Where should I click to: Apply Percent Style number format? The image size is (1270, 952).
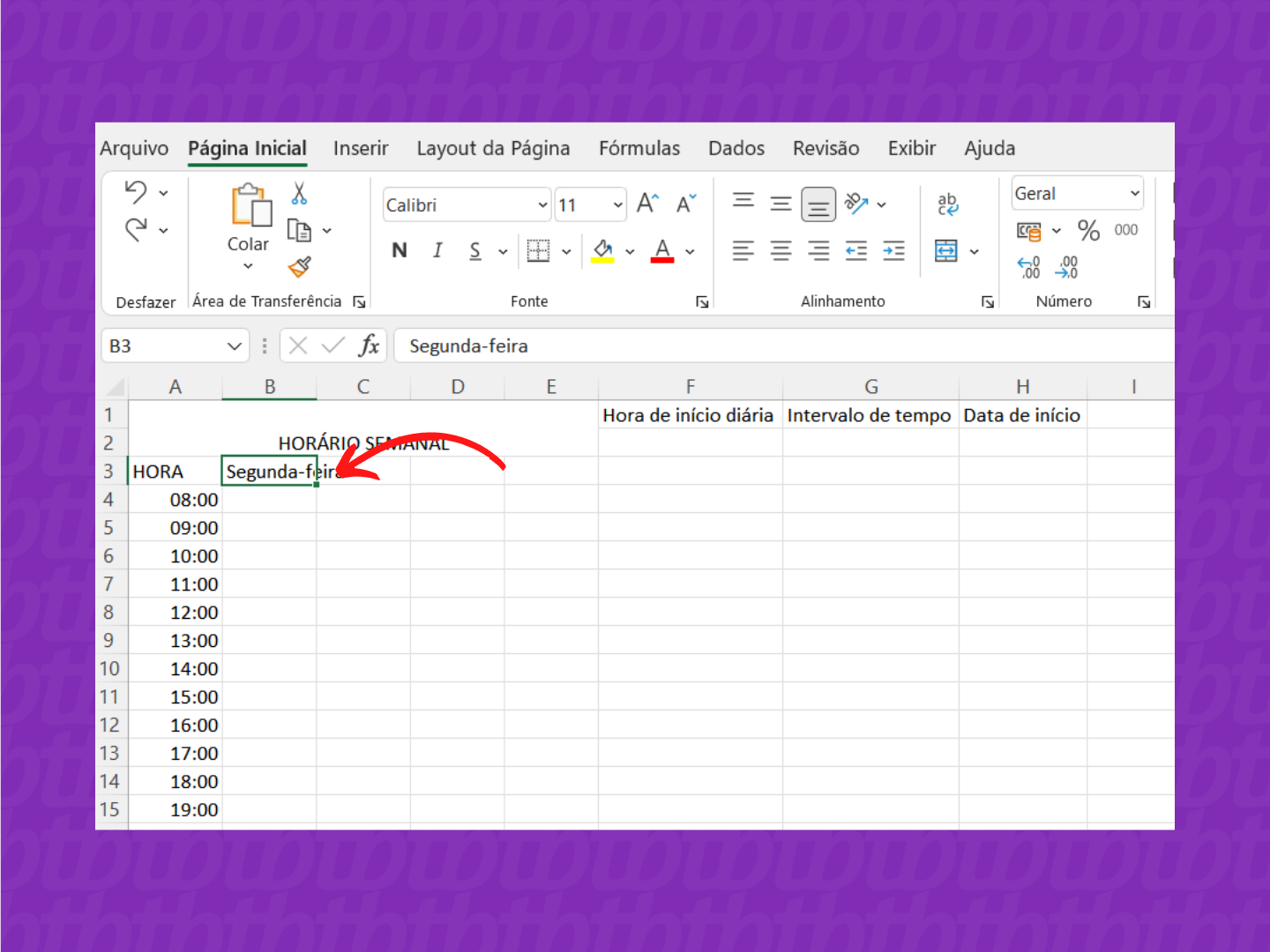tap(1088, 231)
